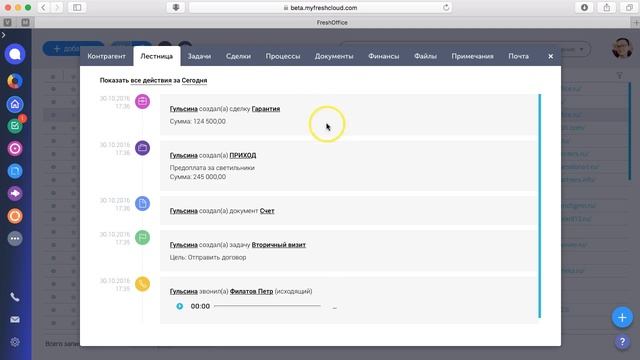Open the mail envelope icon in sidebar
Viewport: 640px width, 360px height.
pyautogui.click(x=15, y=320)
